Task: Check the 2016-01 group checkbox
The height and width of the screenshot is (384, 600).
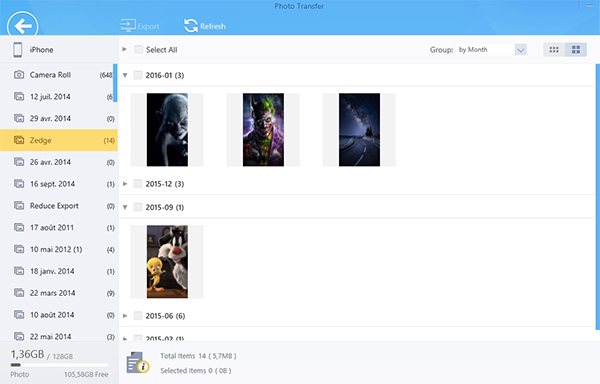Action: 138,75
